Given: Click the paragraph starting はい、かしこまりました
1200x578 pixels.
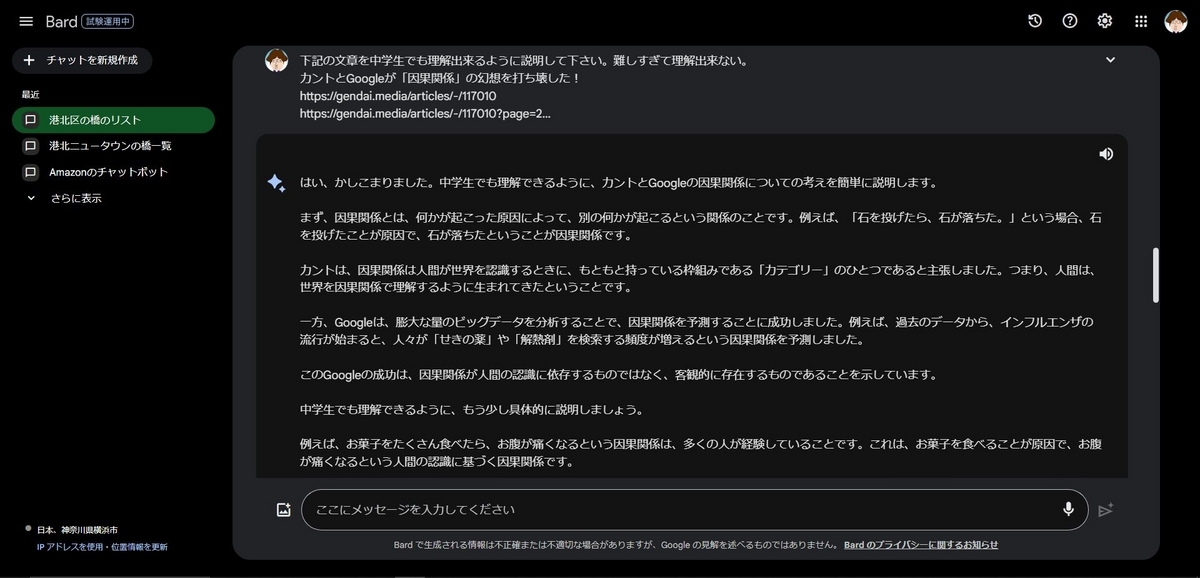Looking at the screenshot, I should click(x=619, y=183).
